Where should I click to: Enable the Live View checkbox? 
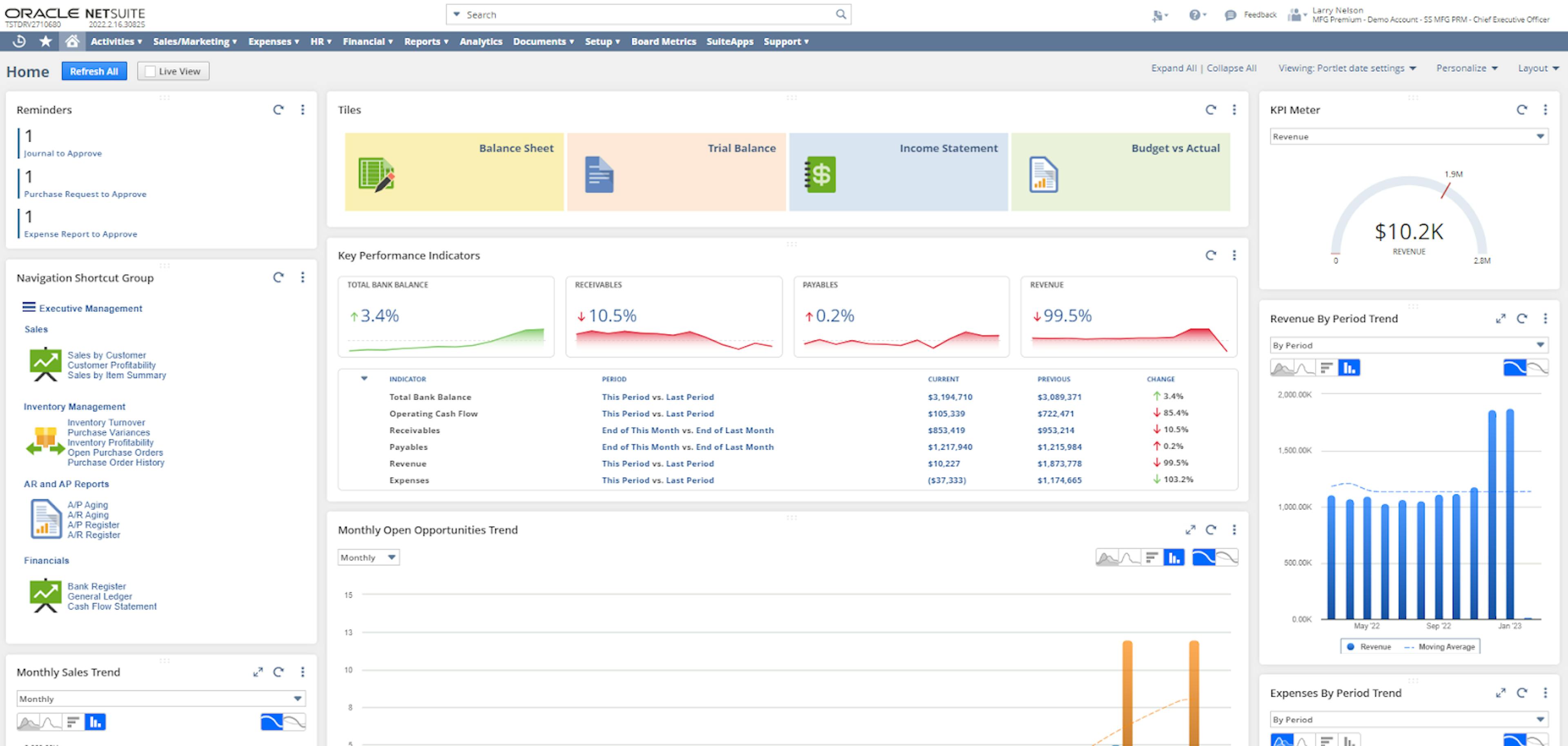[x=150, y=71]
